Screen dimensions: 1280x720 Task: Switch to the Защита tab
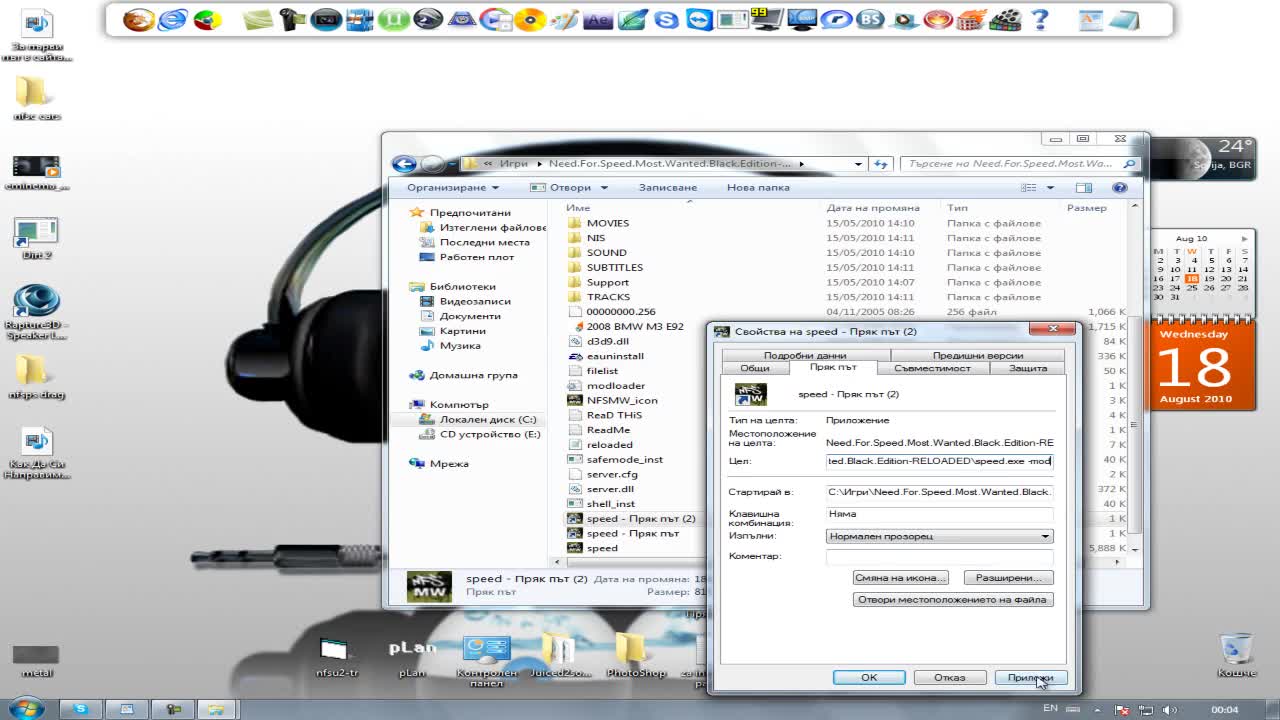[1028, 368]
